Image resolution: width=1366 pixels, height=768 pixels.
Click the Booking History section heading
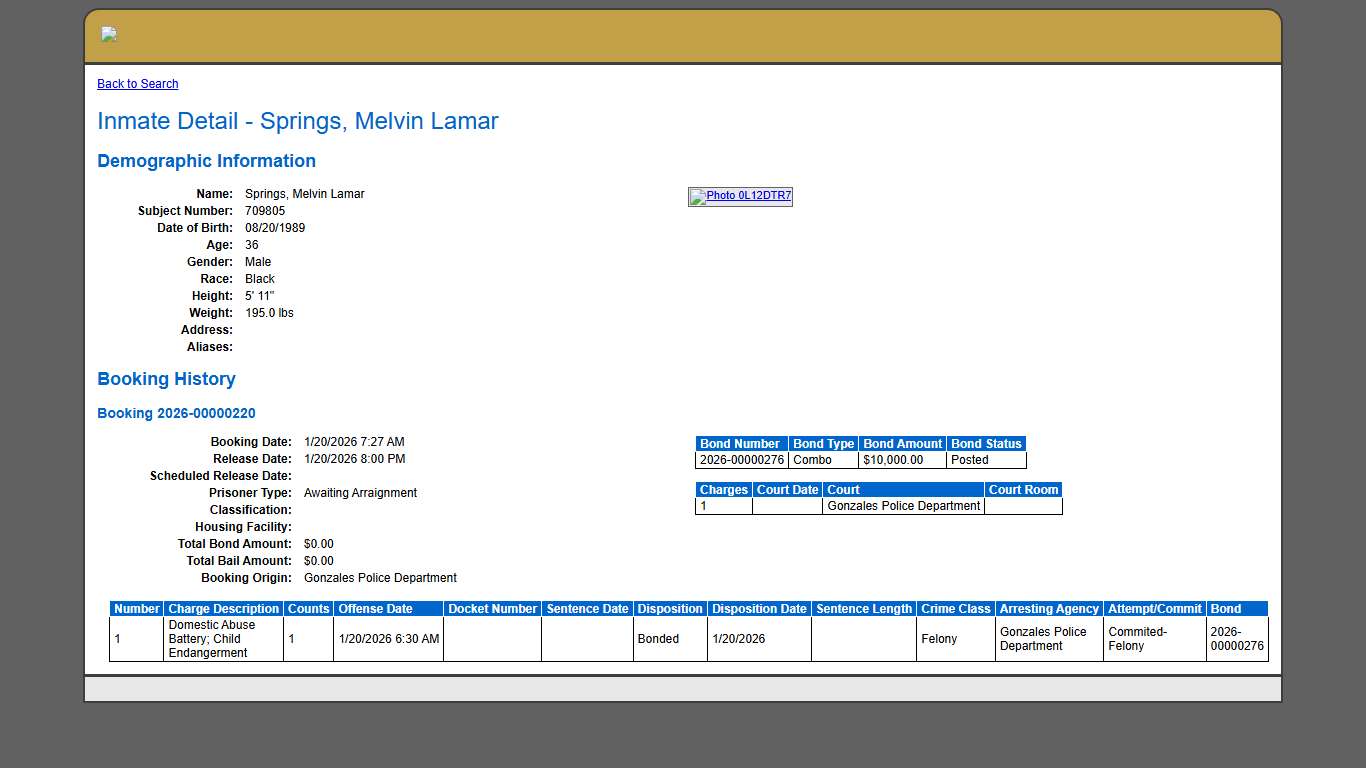tap(166, 379)
